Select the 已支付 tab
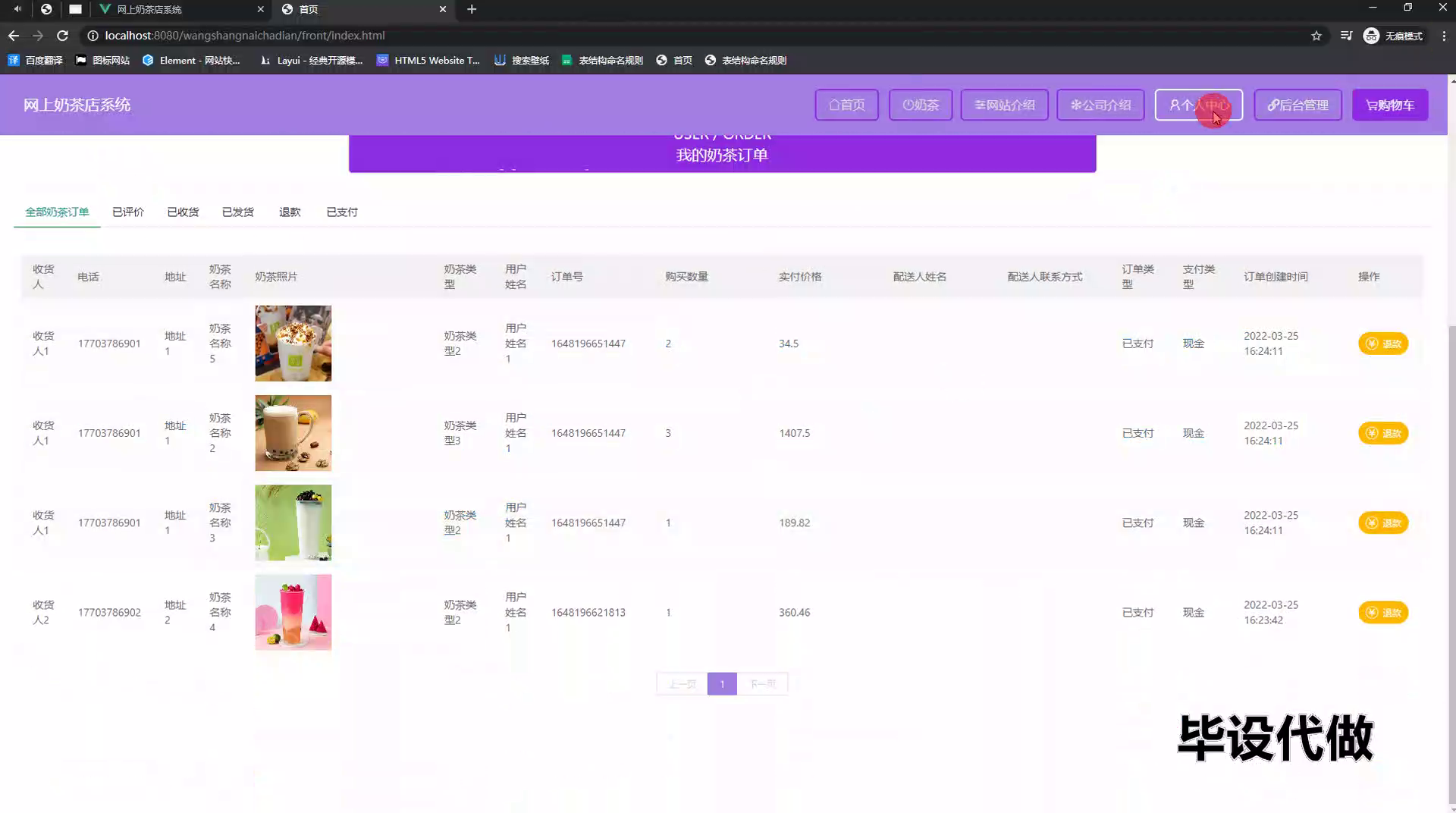Viewport: 1456px width, 813px height. pos(342,212)
